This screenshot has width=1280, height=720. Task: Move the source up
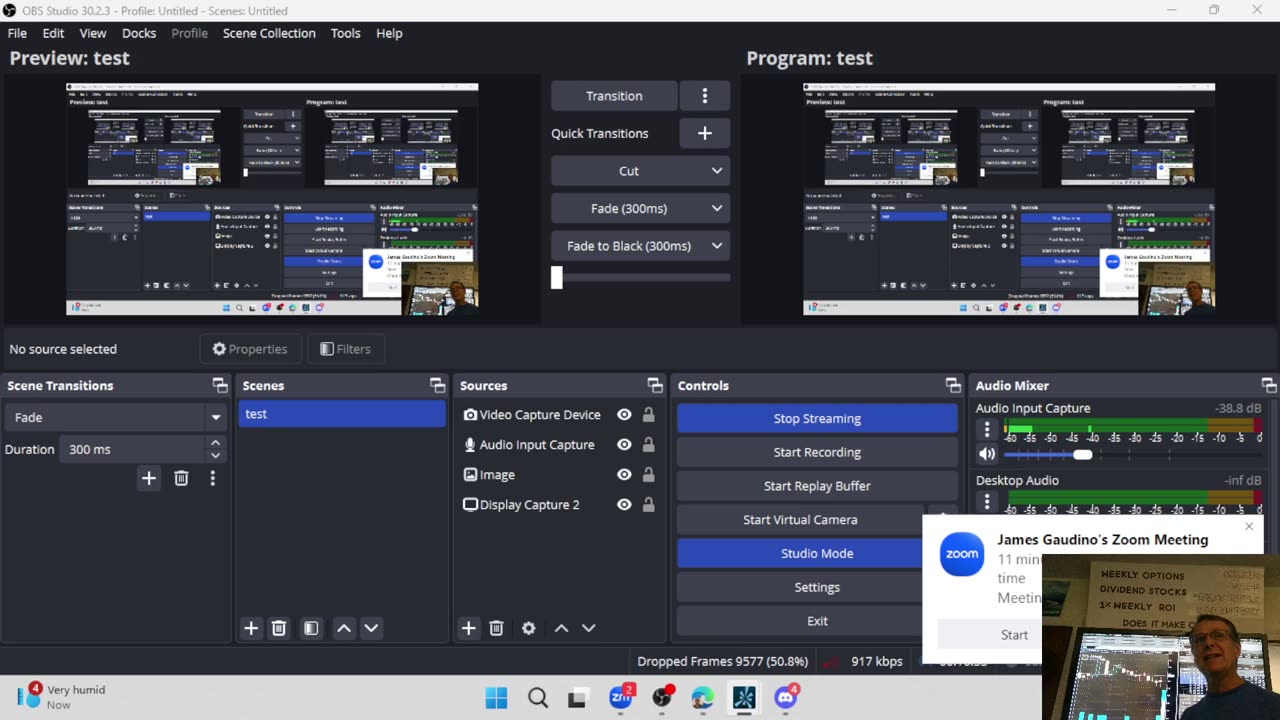(562, 628)
